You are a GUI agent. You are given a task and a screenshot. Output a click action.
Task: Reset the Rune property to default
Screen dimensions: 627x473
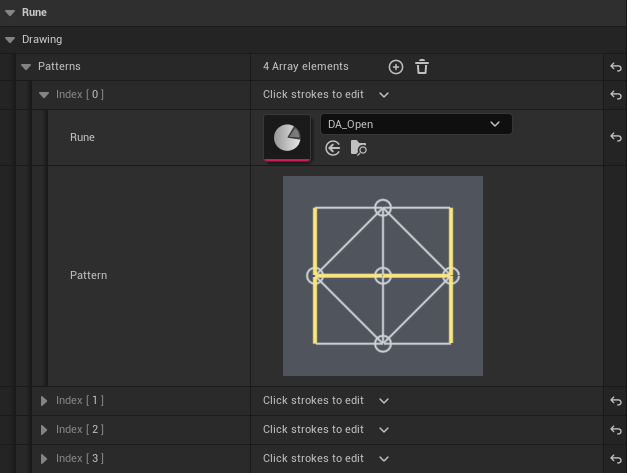(x=616, y=137)
